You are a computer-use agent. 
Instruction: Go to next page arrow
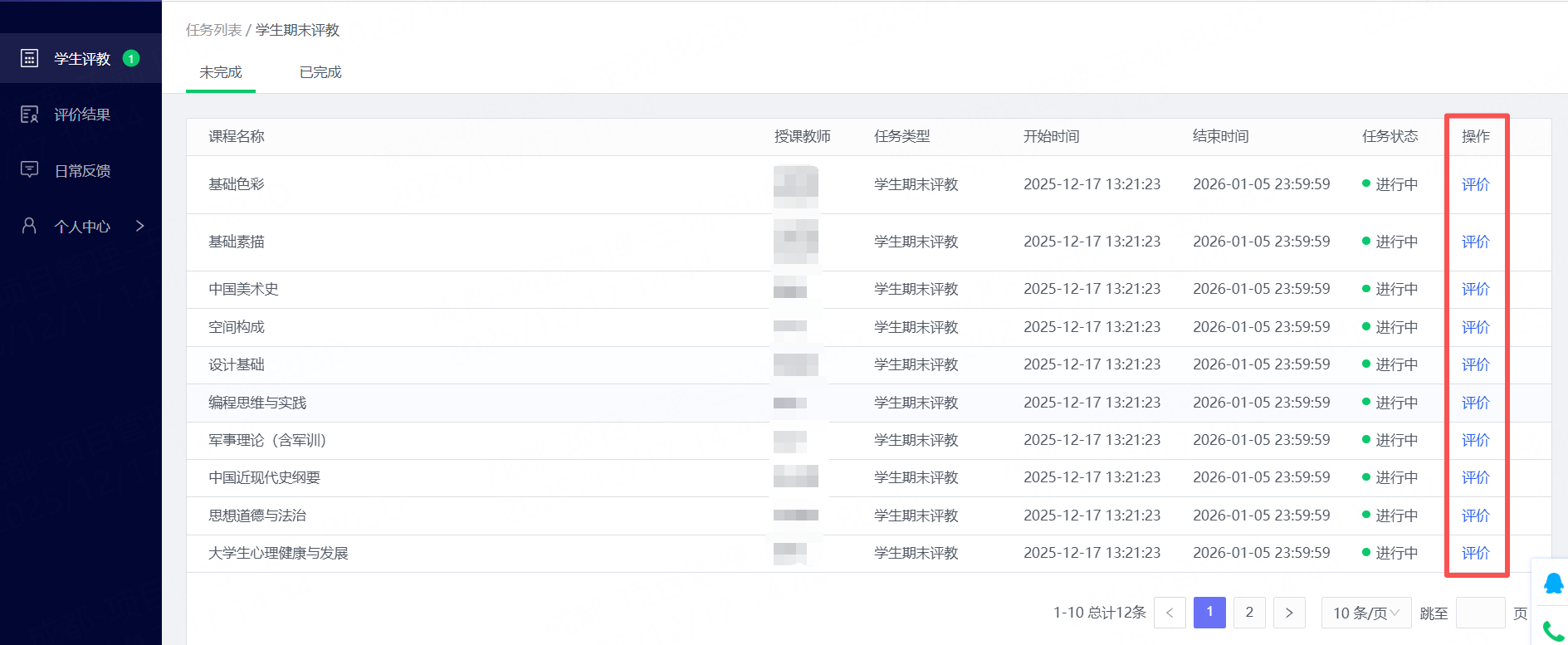coord(1289,613)
